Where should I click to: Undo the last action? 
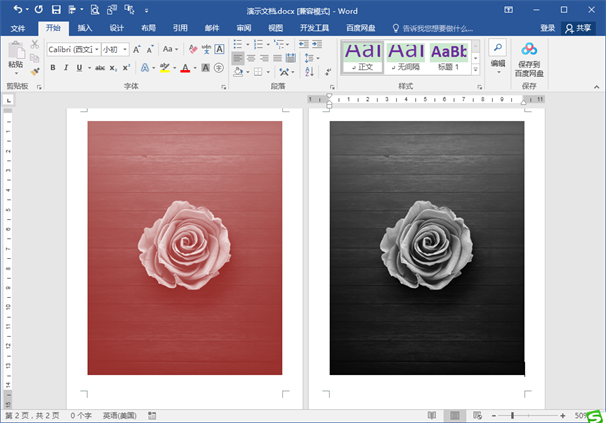click(x=18, y=9)
